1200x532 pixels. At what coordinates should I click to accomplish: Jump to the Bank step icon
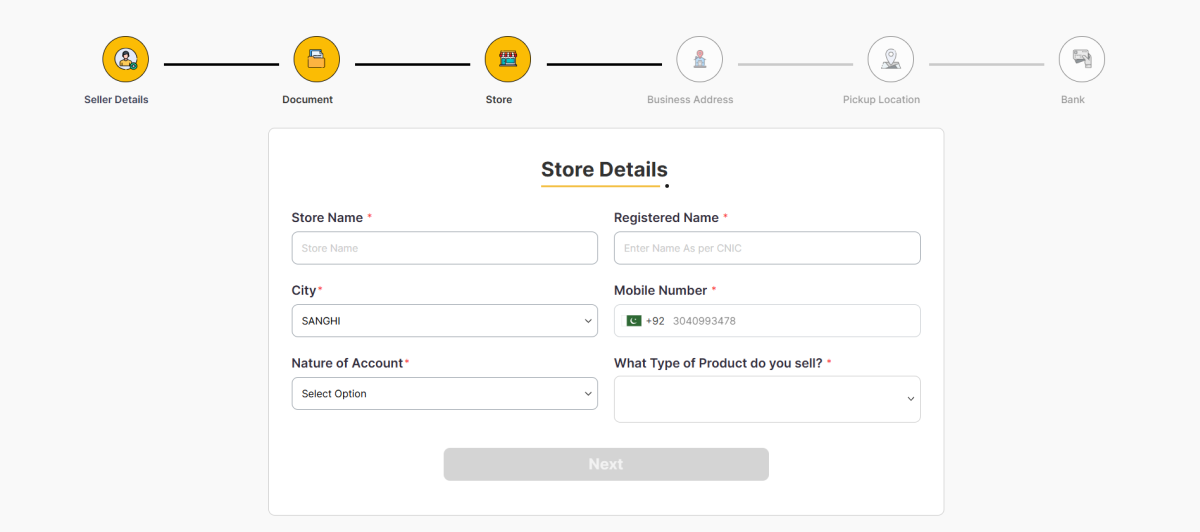(1081, 60)
